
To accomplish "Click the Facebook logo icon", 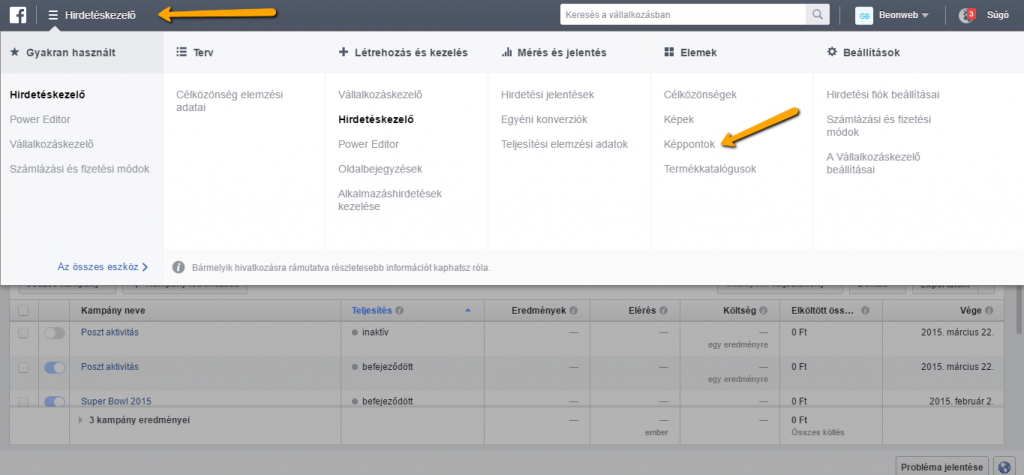I will point(18,14).
